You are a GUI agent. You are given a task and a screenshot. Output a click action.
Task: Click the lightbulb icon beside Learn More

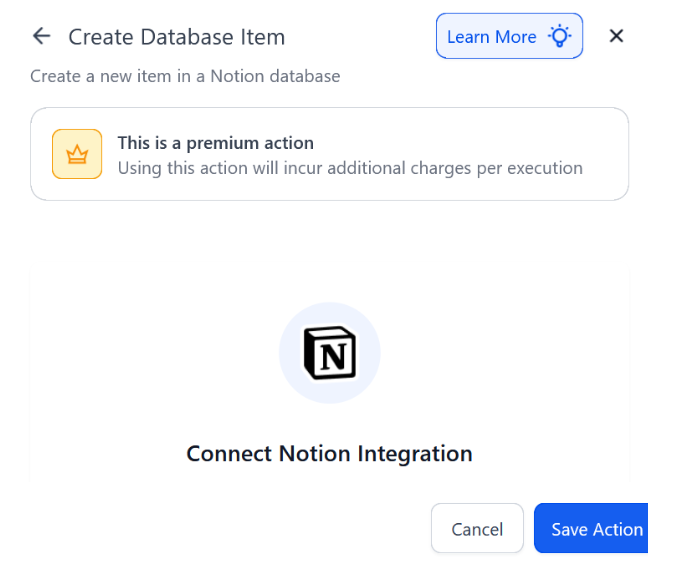point(558,37)
